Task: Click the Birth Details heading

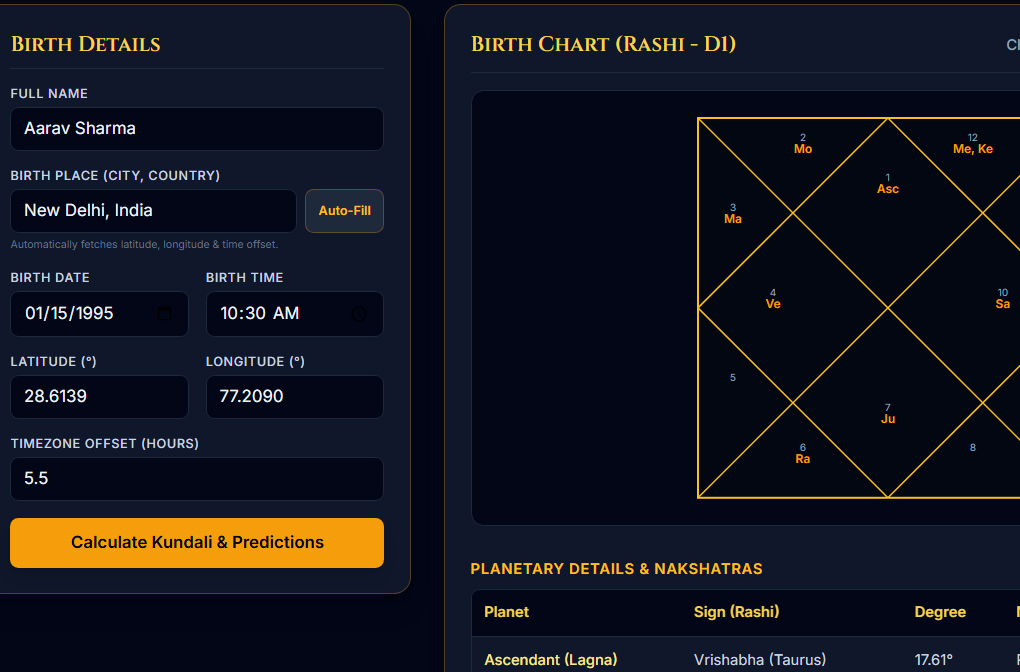Action: click(86, 44)
